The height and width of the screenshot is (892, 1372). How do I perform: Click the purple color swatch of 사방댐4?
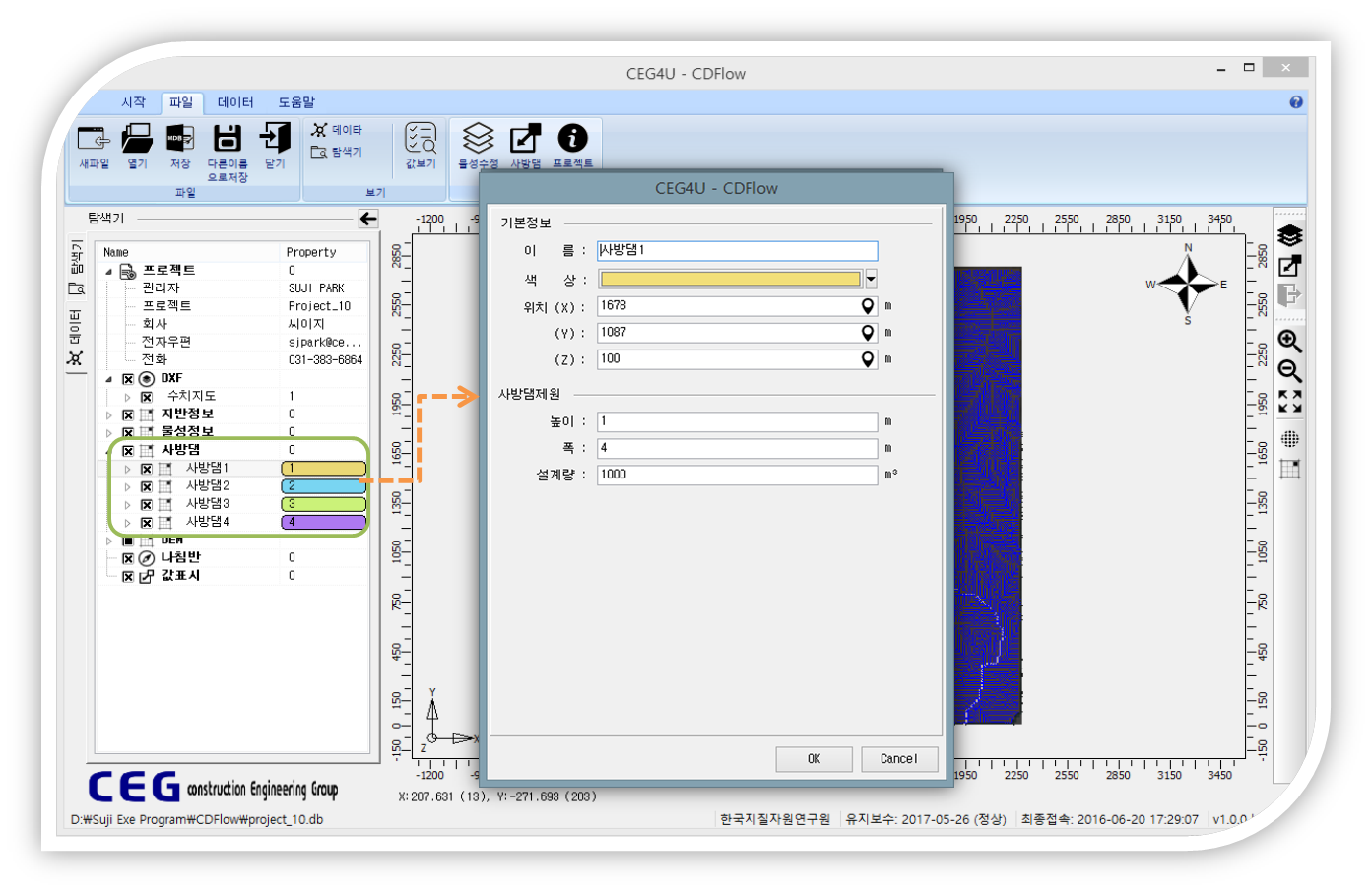point(324,522)
